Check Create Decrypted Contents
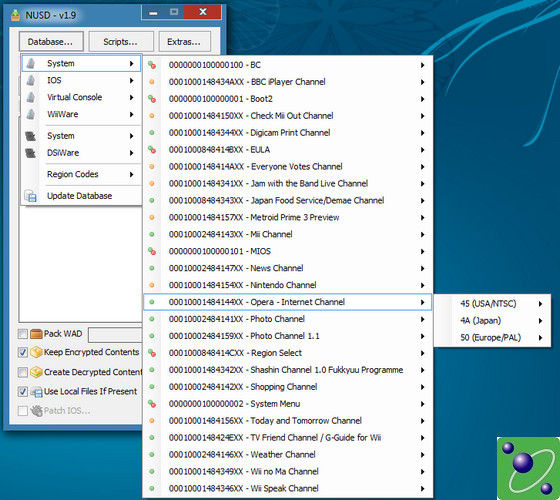The image size is (560, 500). (x=23, y=372)
